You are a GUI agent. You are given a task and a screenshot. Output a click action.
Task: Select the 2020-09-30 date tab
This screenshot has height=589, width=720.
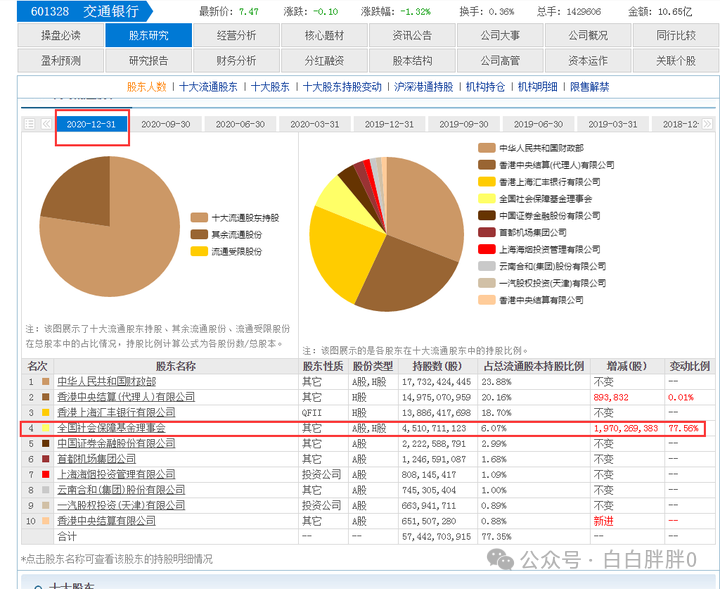coord(166,124)
